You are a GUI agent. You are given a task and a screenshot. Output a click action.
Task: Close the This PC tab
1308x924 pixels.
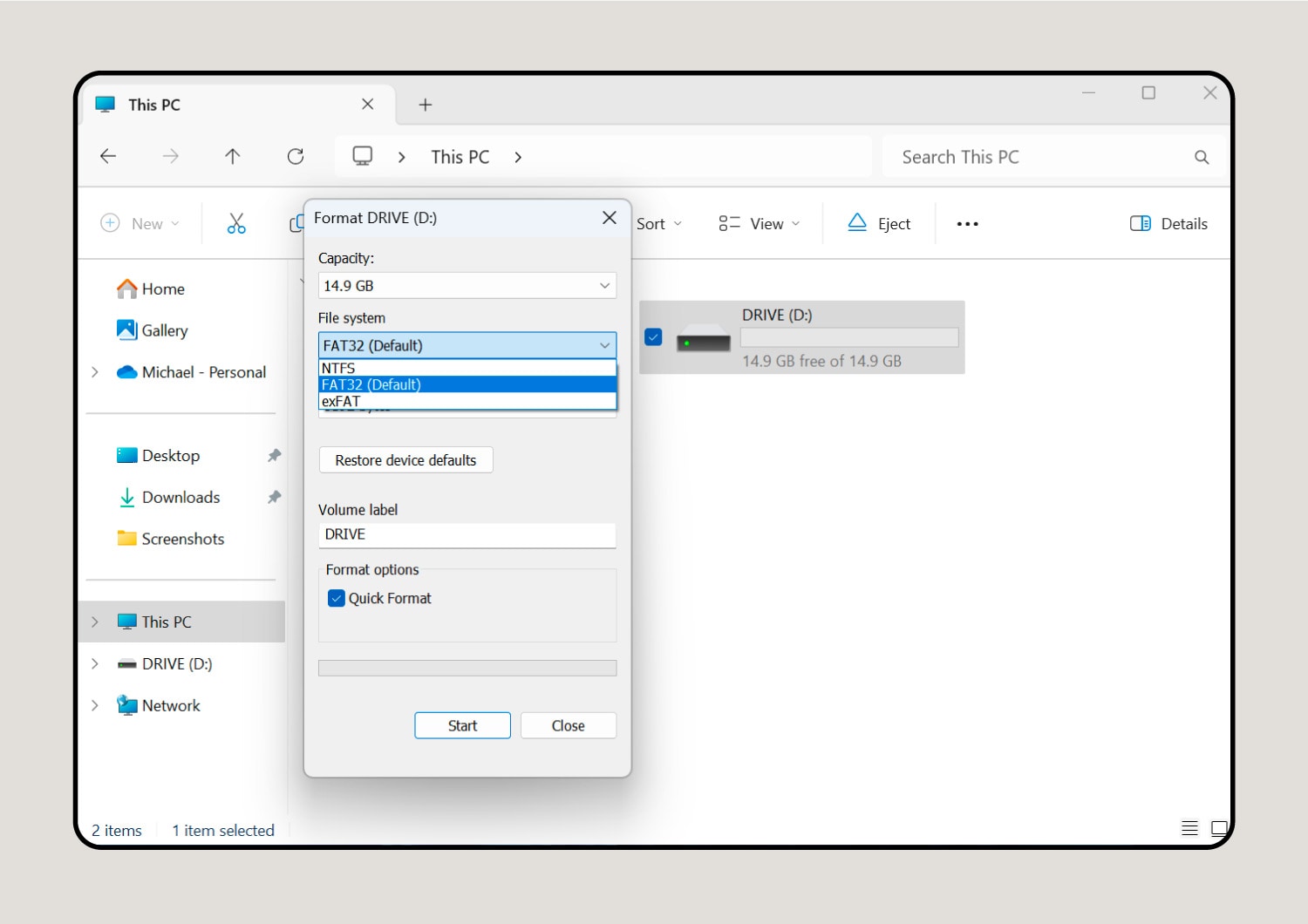pyautogui.click(x=368, y=104)
